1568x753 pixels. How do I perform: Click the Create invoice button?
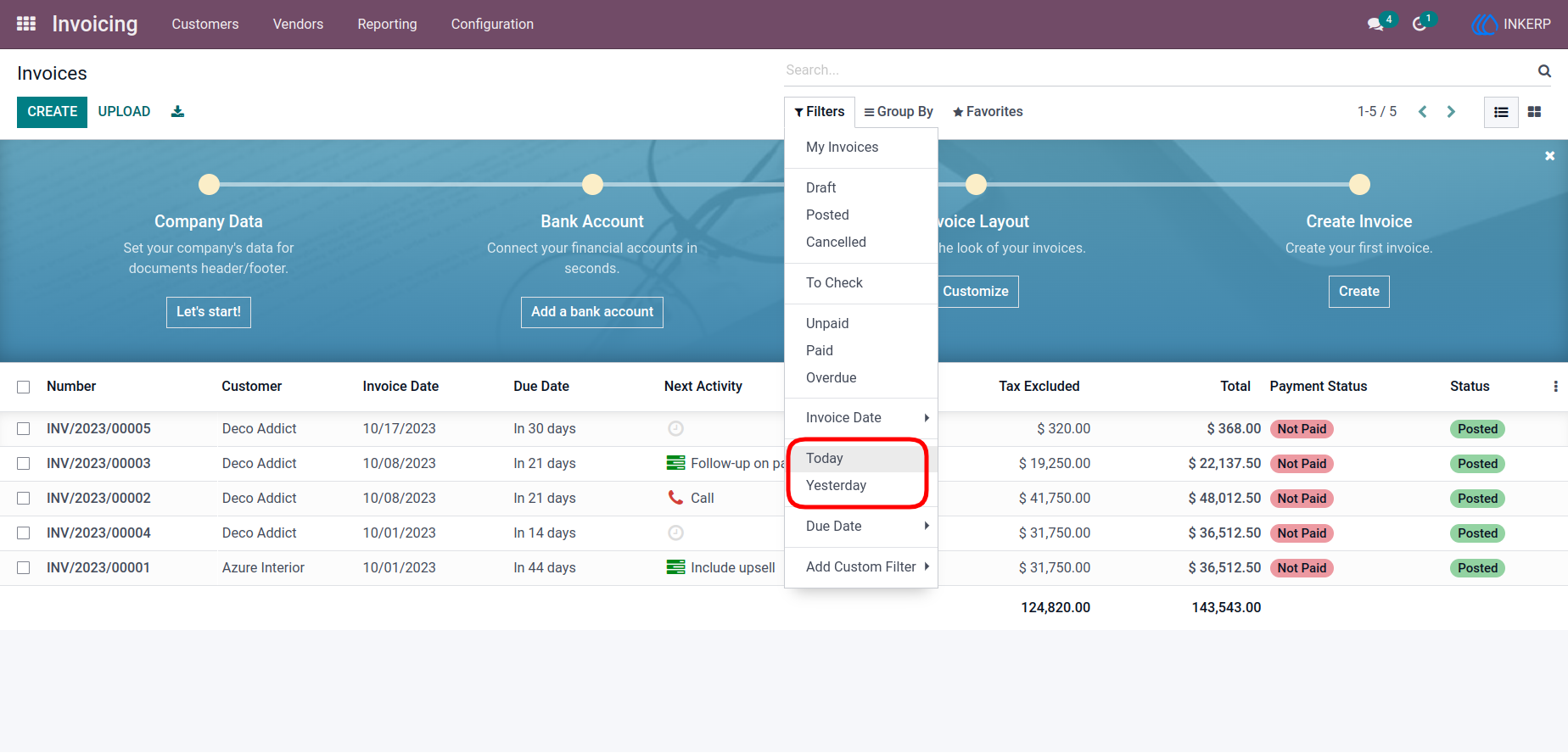(x=52, y=112)
